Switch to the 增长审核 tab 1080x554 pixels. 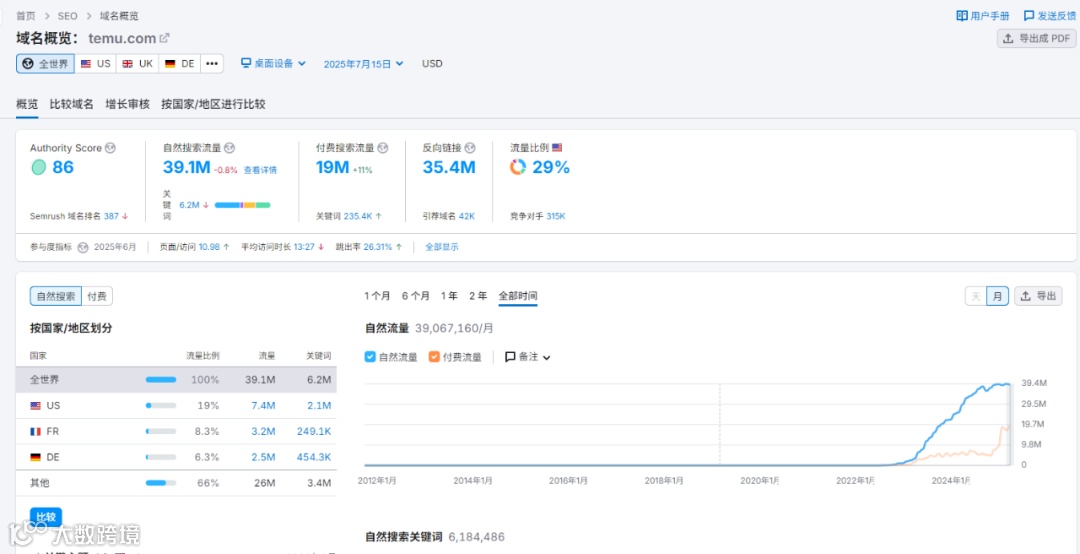point(127,104)
